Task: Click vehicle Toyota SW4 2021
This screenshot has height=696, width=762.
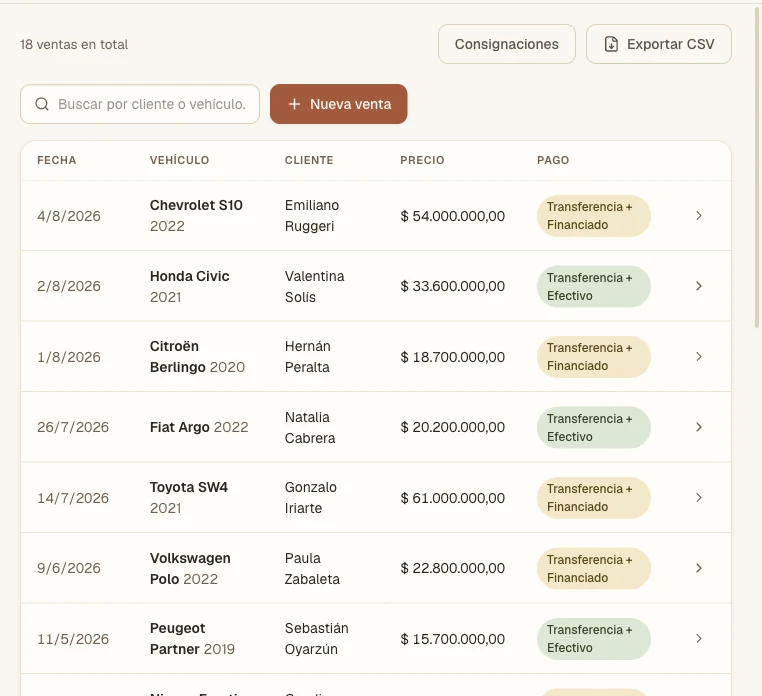Action: click(189, 498)
